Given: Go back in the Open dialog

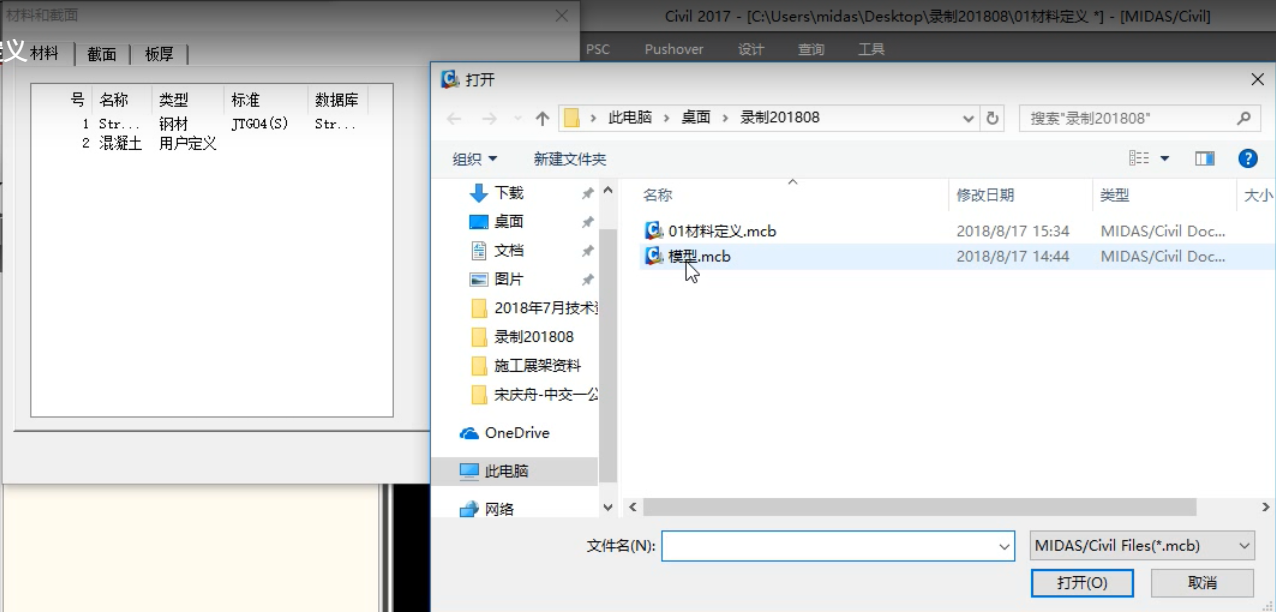Looking at the screenshot, I should pos(454,118).
